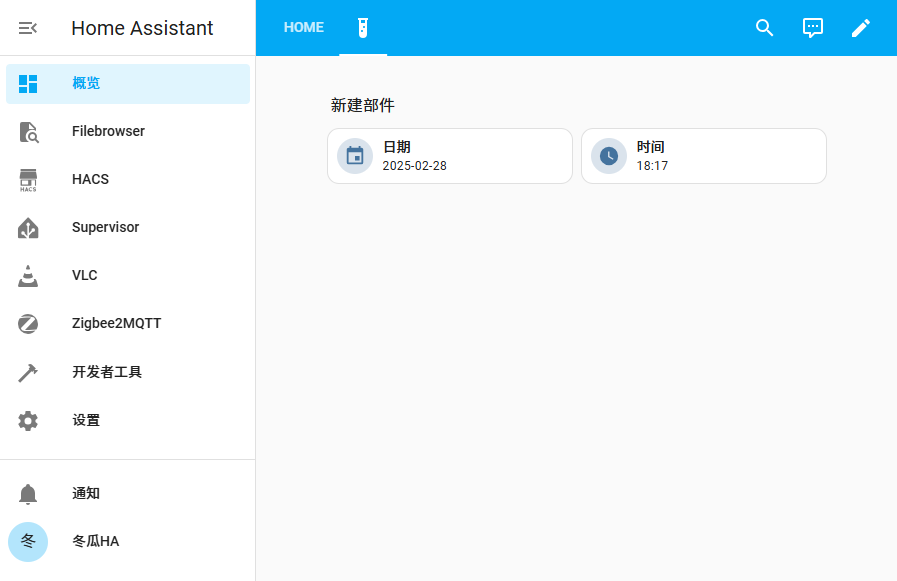
Task: Switch to the HOME tab
Action: pyautogui.click(x=304, y=27)
